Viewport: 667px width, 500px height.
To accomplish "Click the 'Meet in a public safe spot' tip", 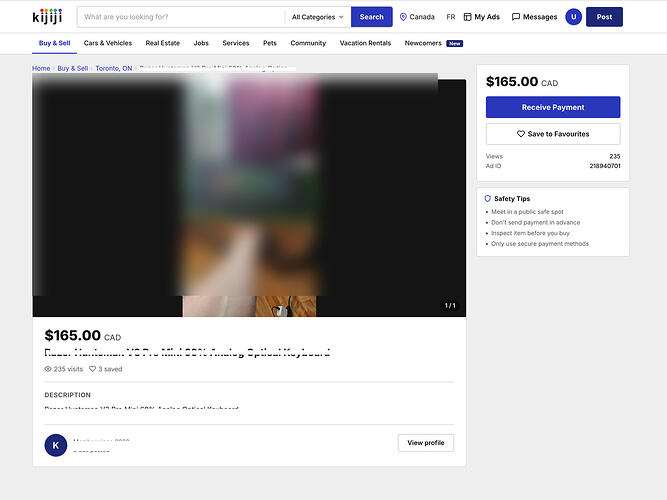I will [527, 211].
